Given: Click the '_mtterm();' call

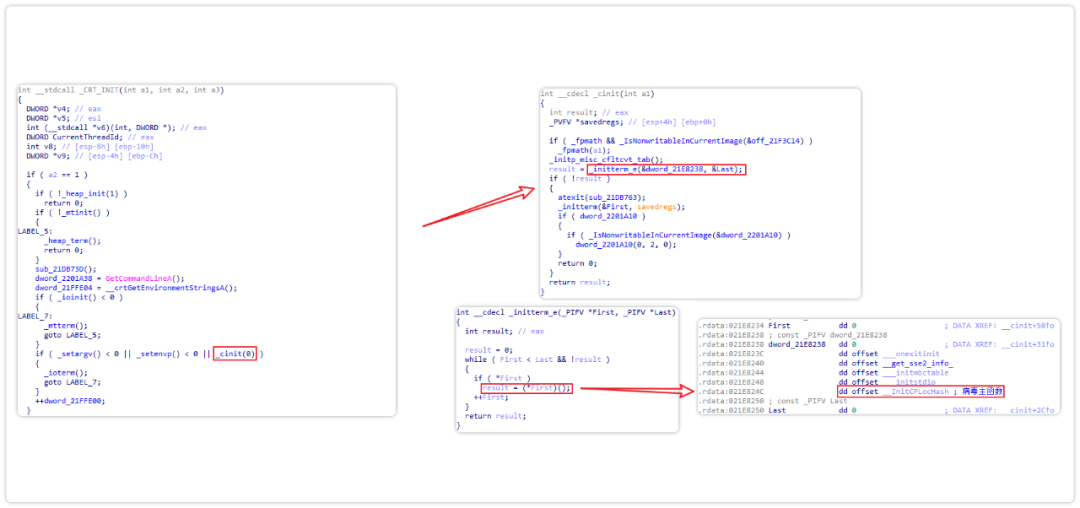Looking at the screenshot, I should tap(66, 326).
